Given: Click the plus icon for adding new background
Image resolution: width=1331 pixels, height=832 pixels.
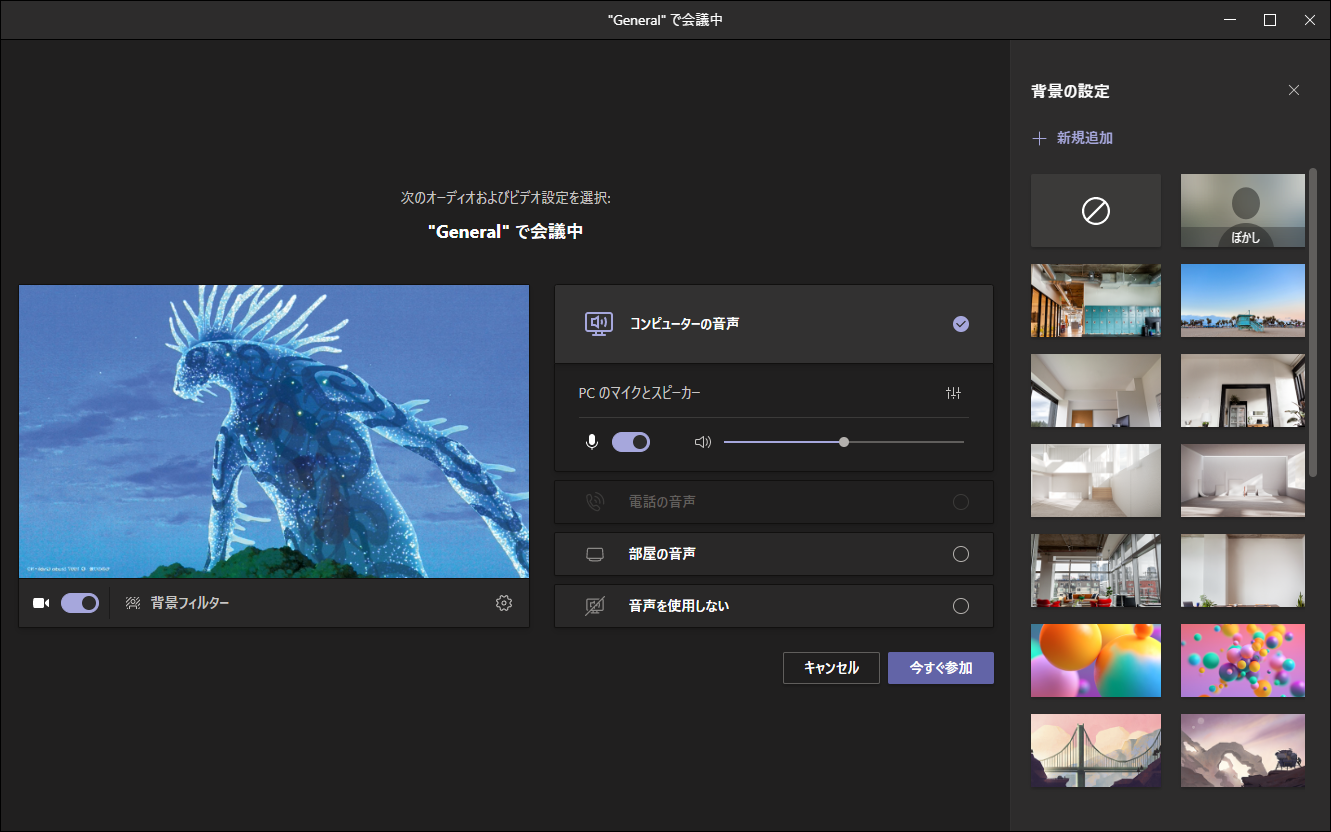Looking at the screenshot, I should click(x=1039, y=138).
